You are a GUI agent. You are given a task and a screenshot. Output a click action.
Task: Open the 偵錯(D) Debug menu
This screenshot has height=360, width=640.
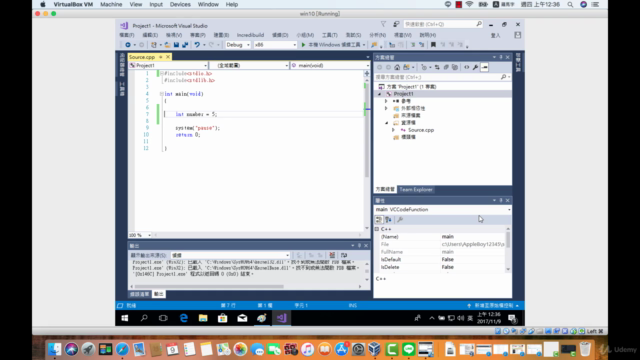(x=280, y=35)
